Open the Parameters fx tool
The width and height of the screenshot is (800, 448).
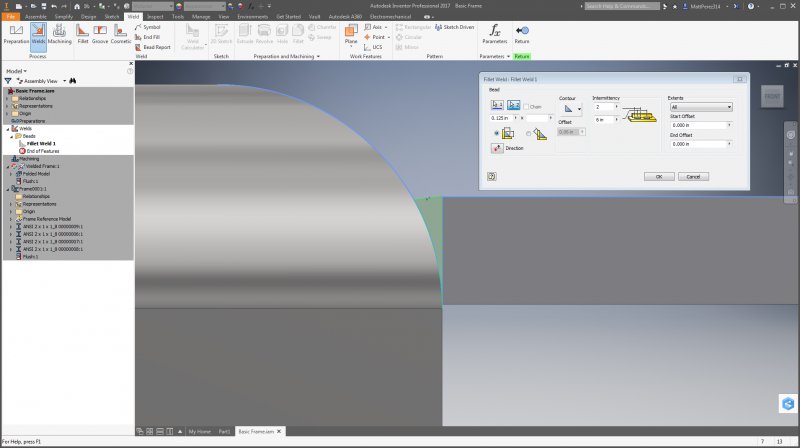coord(494,35)
